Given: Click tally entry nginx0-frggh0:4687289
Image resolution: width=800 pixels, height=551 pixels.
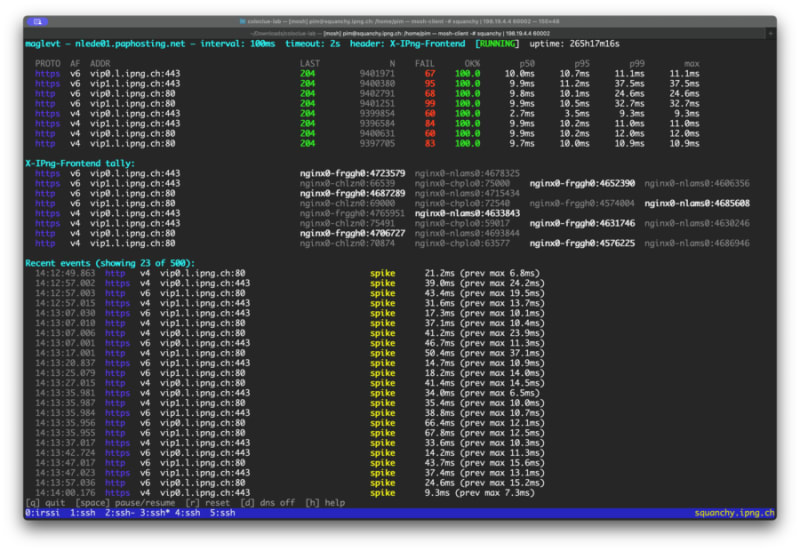Looking at the screenshot, I should point(353,193).
